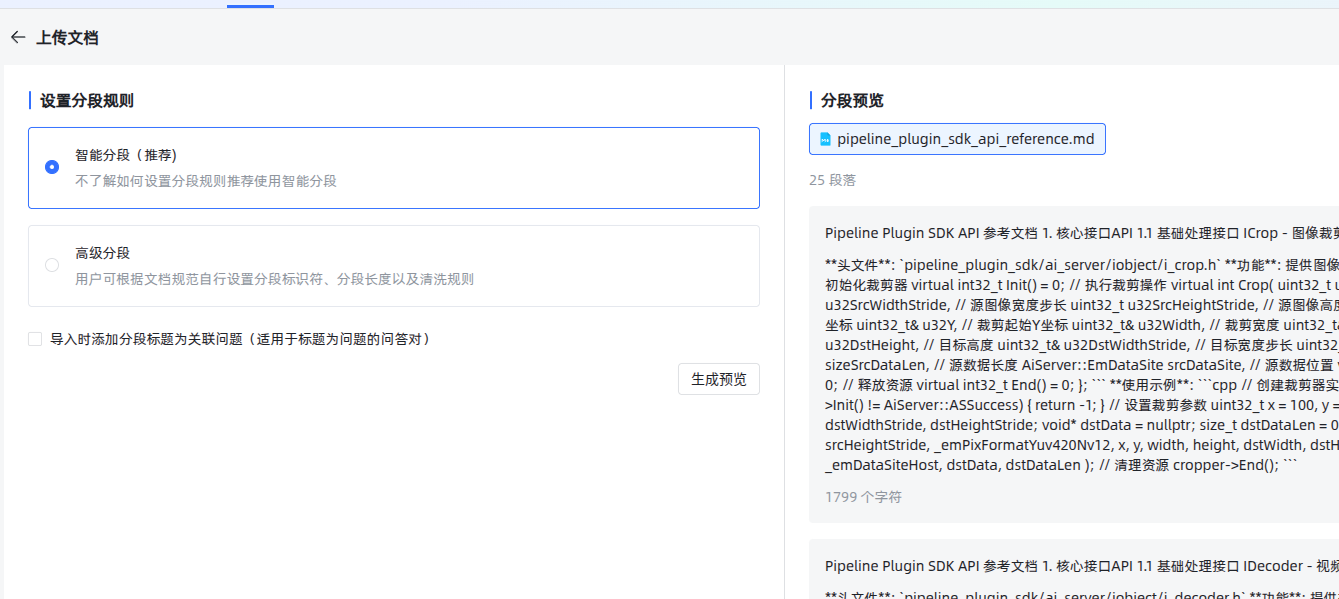Click the 1799 个字符 character count
Image resolution: width=1339 pixels, height=599 pixels.
pos(863,496)
